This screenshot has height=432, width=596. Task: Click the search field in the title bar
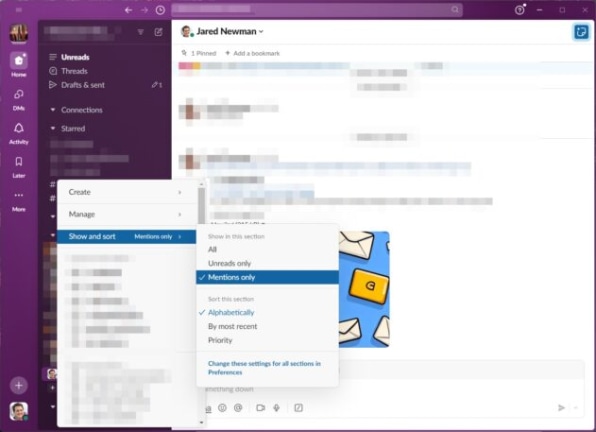click(317, 10)
